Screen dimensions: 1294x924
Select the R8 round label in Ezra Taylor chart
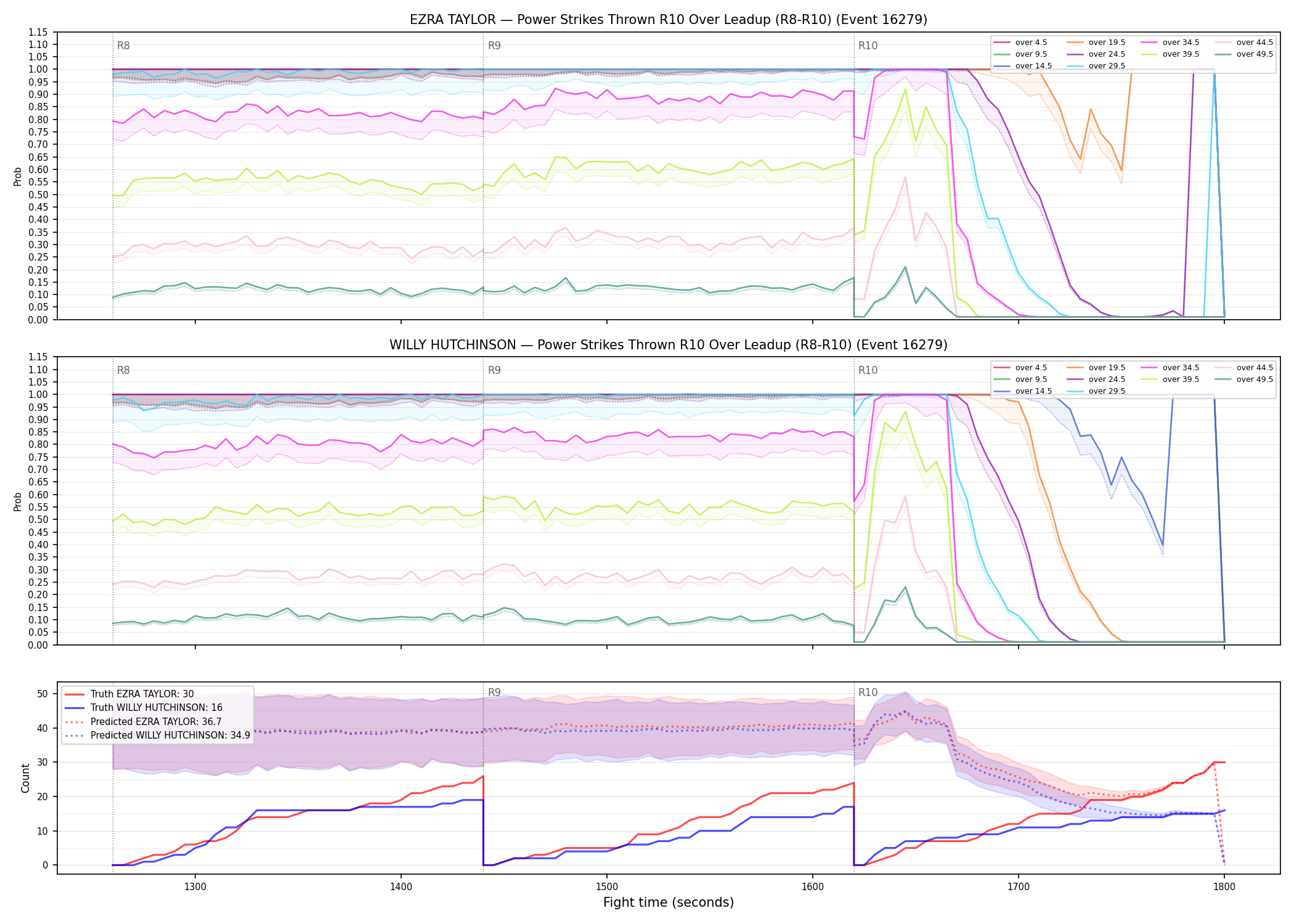[123, 46]
